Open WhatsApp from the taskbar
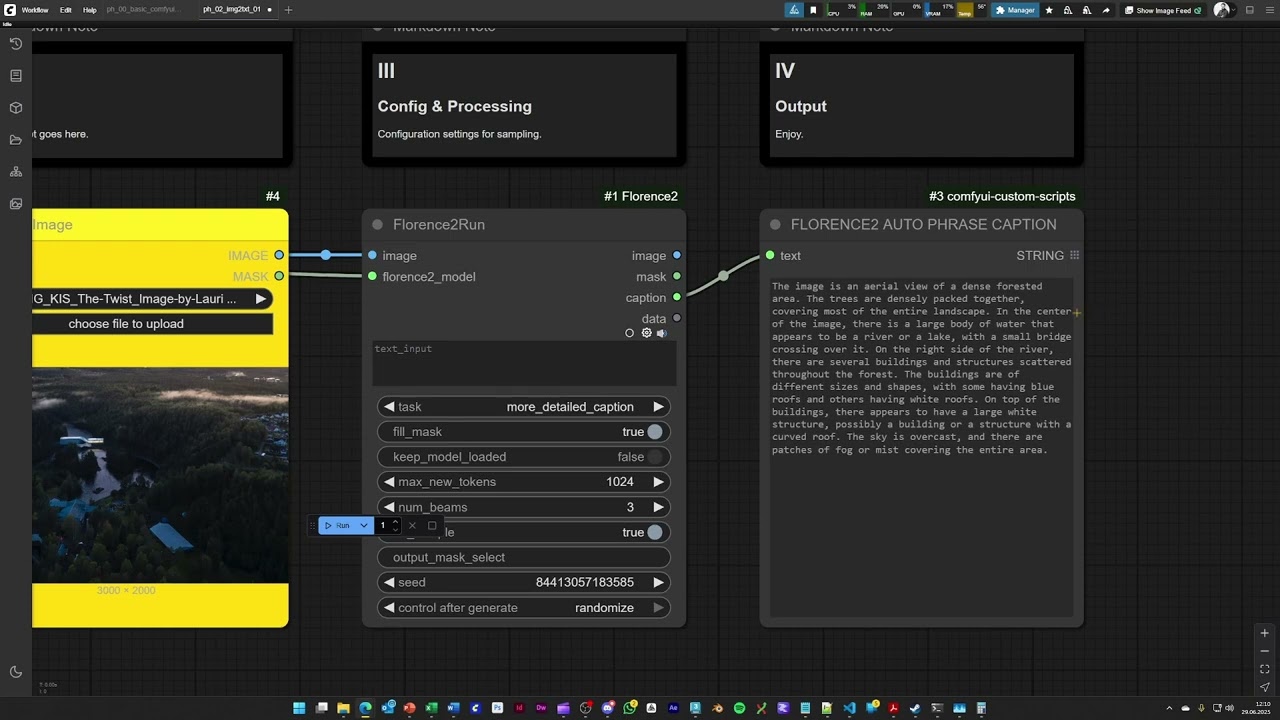 click(x=630, y=708)
